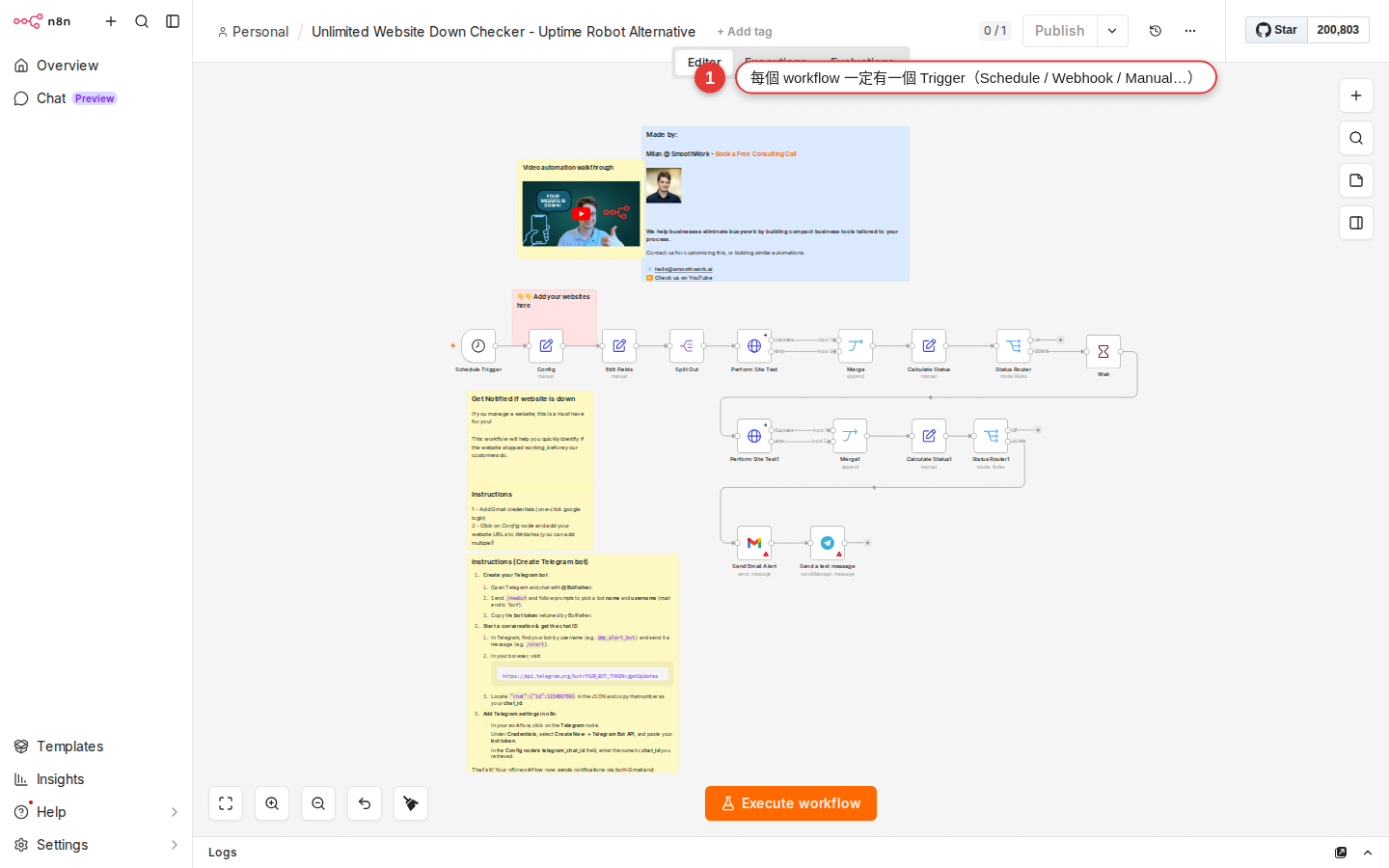Click the Execute workflow button
This screenshot has width=1389, height=868.
click(x=791, y=803)
